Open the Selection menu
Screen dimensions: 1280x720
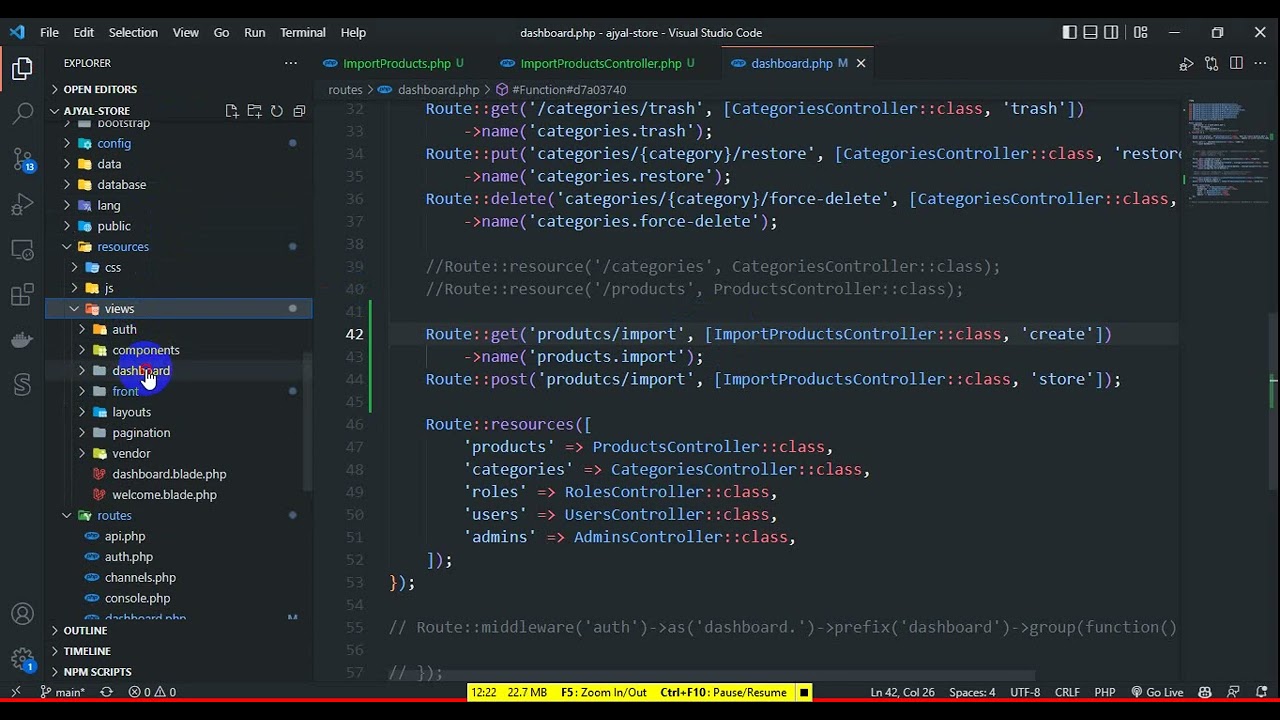pos(133,32)
